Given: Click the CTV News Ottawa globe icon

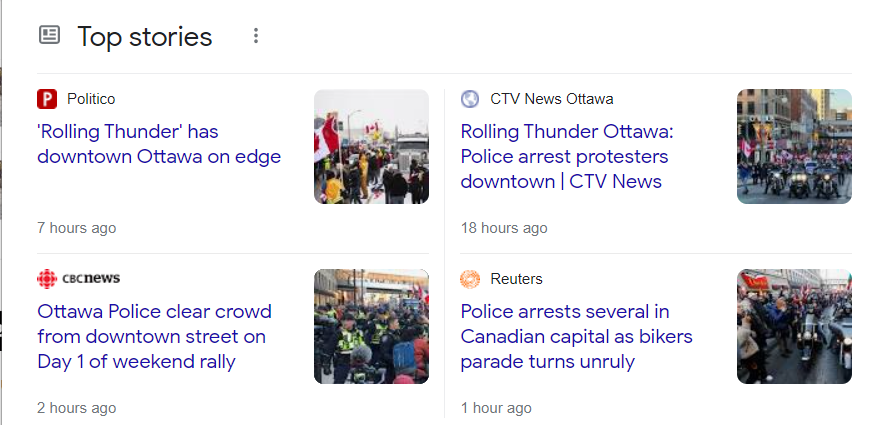Looking at the screenshot, I should [470, 99].
